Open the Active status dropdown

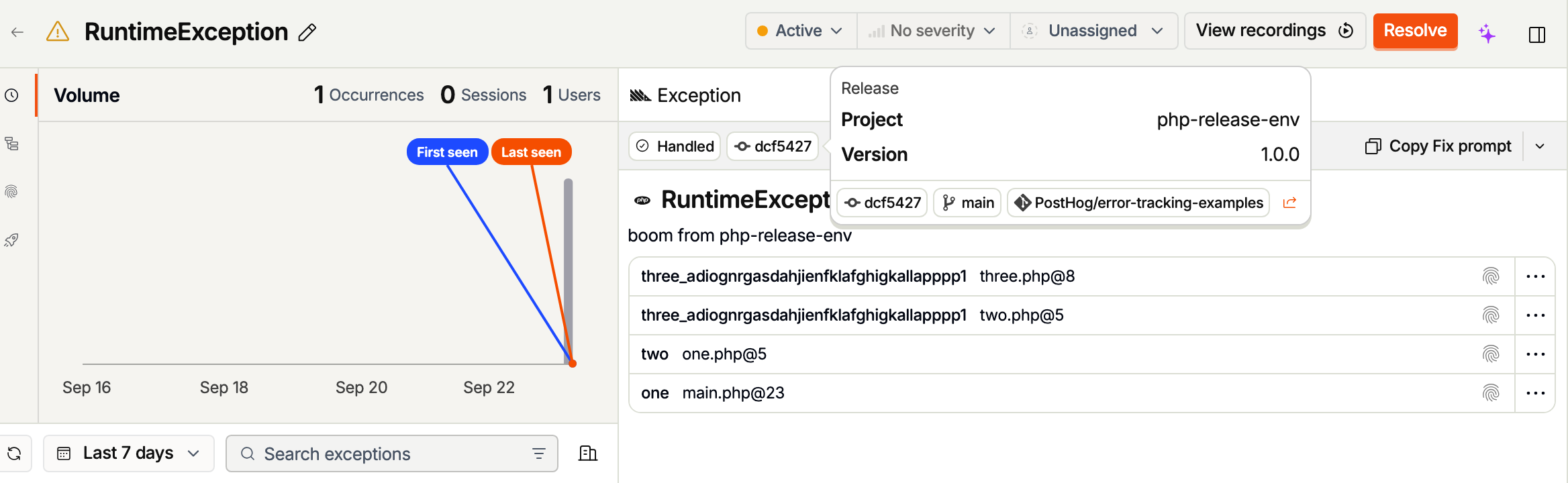pyautogui.click(x=801, y=31)
